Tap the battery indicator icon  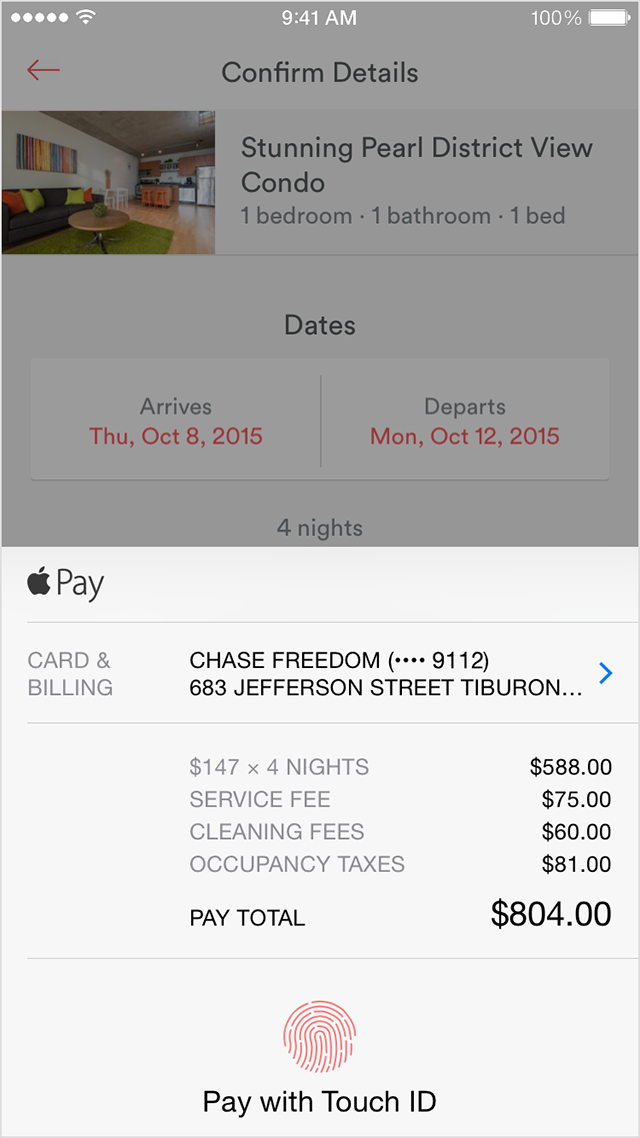click(x=609, y=18)
